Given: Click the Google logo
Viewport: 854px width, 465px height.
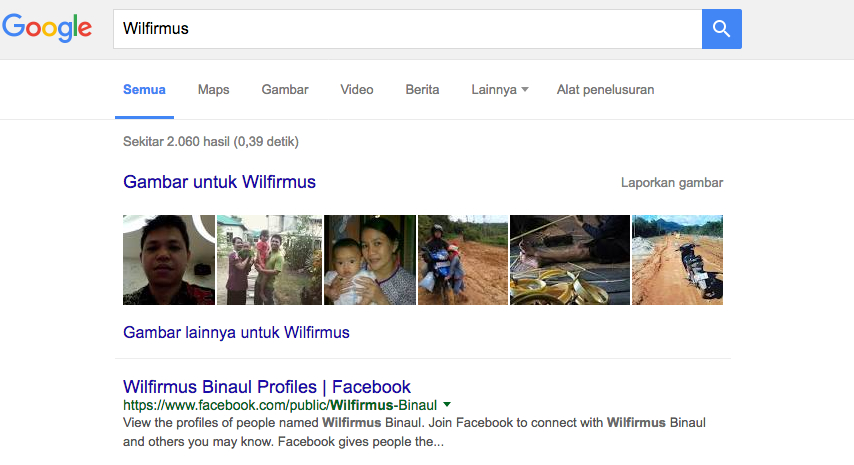Looking at the screenshot, I should click(x=47, y=28).
